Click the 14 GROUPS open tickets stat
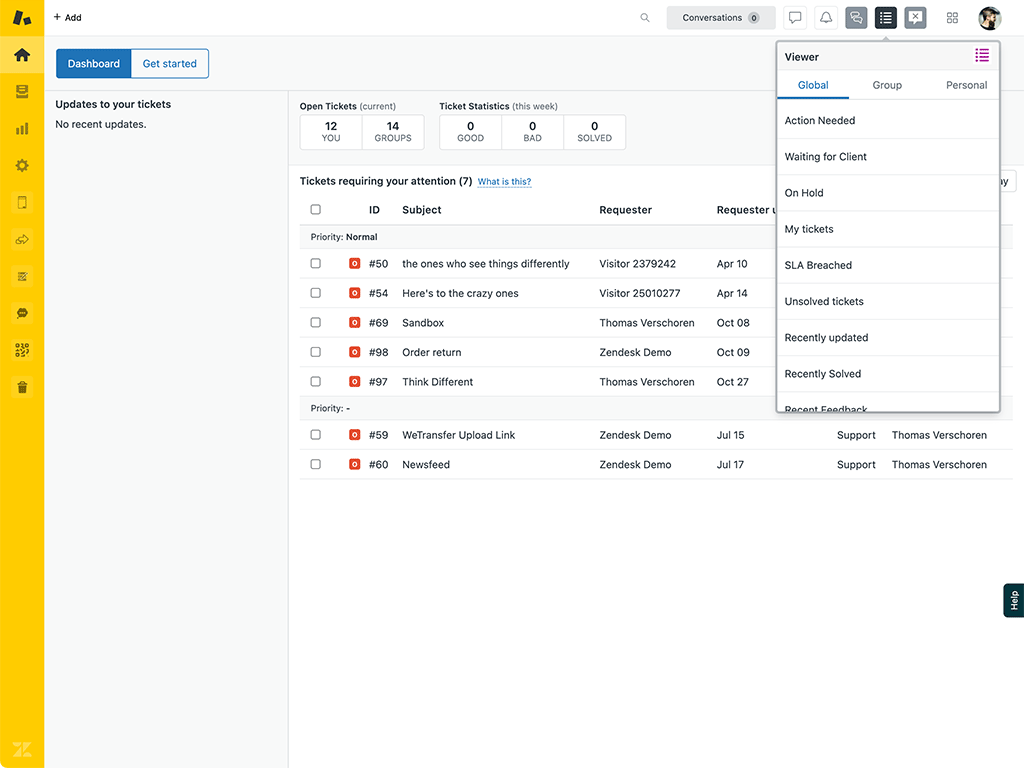Image resolution: width=1024 pixels, height=768 pixels. click(392, 132)
